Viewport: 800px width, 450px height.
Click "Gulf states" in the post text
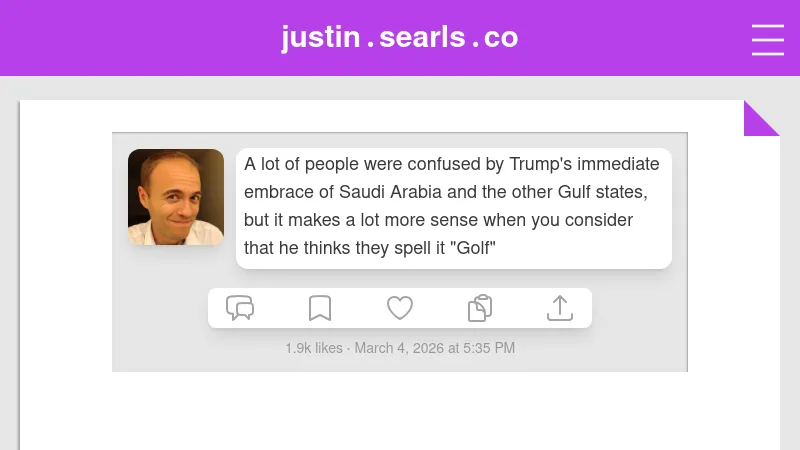(600, 192)
